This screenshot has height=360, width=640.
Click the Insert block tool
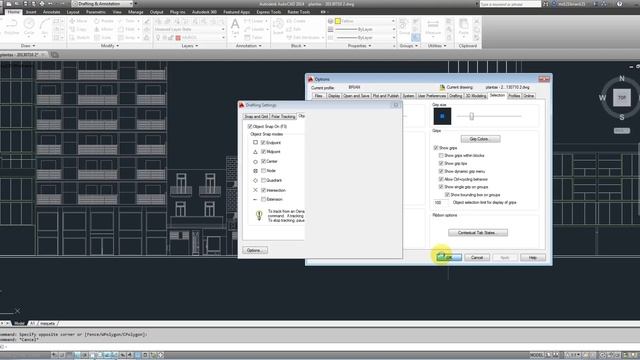click(x=278, y=27)
